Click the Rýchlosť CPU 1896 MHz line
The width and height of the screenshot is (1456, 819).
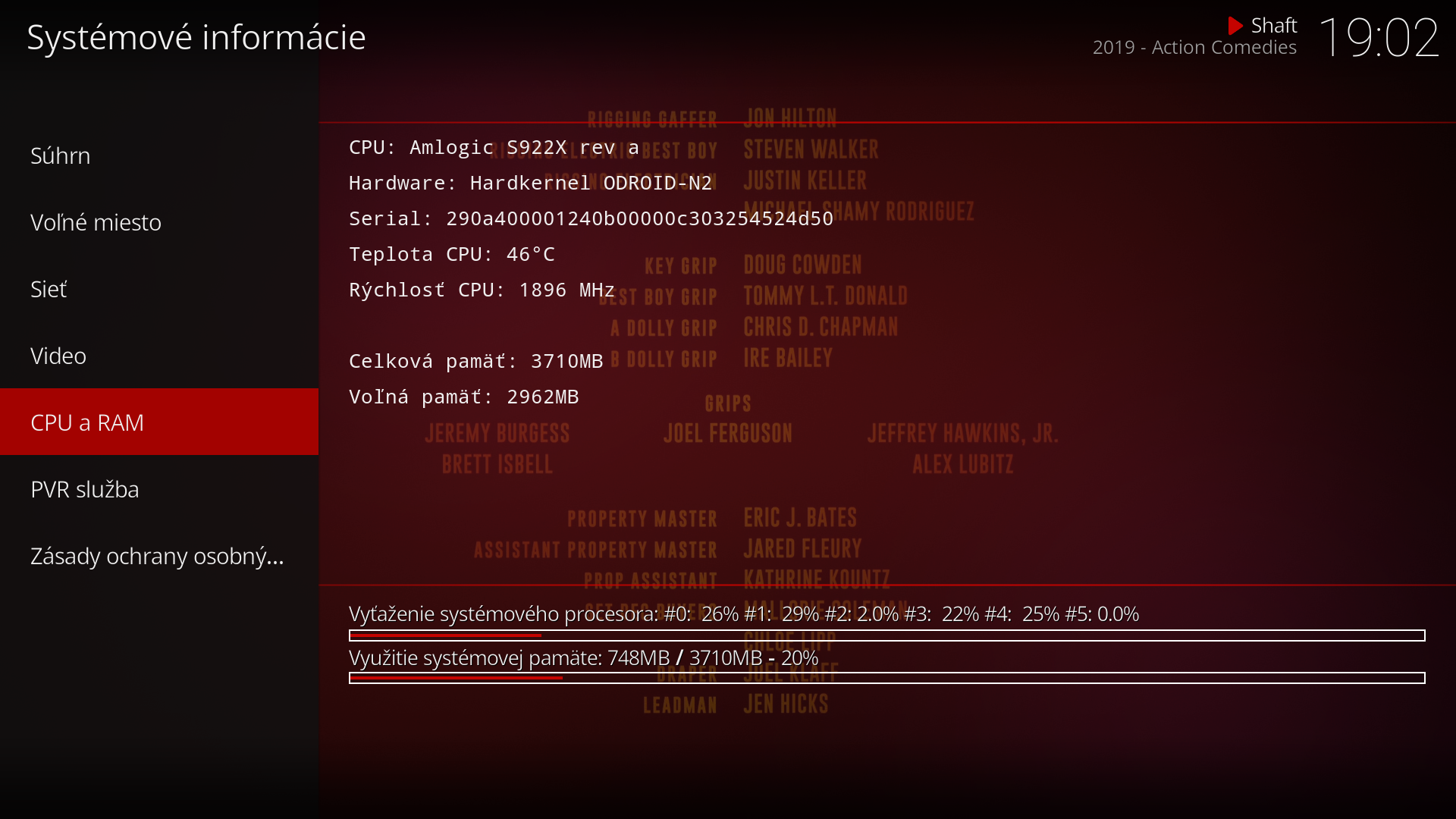tap(482, 290)
